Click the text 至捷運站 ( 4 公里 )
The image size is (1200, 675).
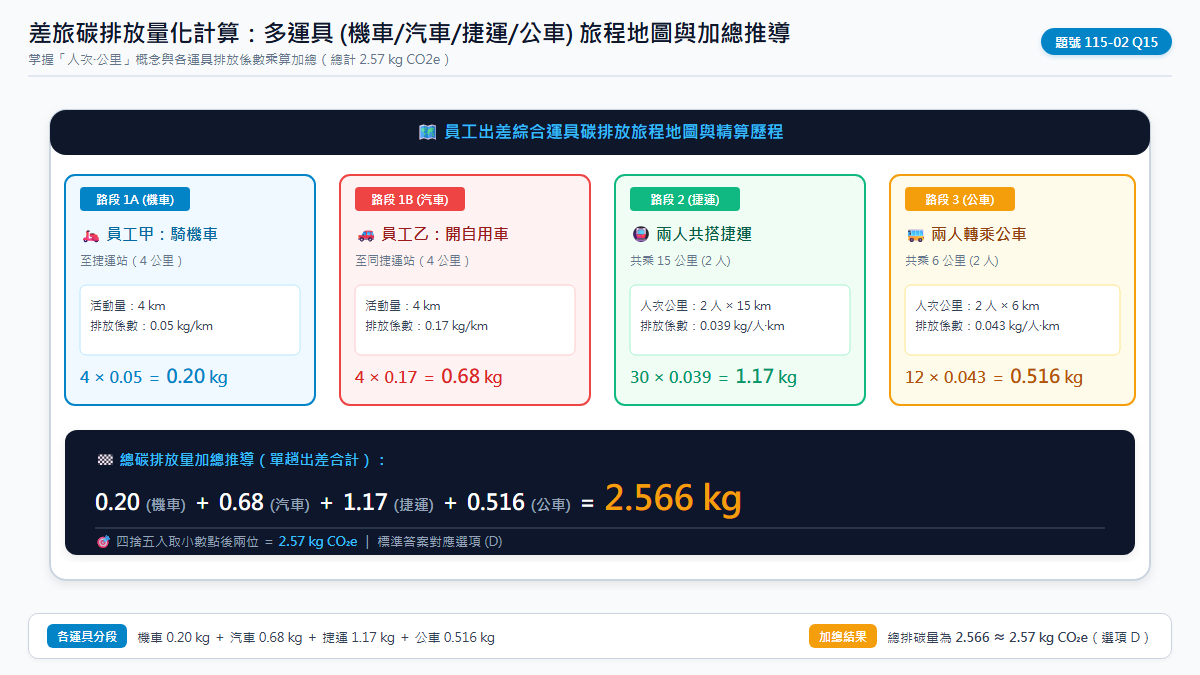pos(131,260)
